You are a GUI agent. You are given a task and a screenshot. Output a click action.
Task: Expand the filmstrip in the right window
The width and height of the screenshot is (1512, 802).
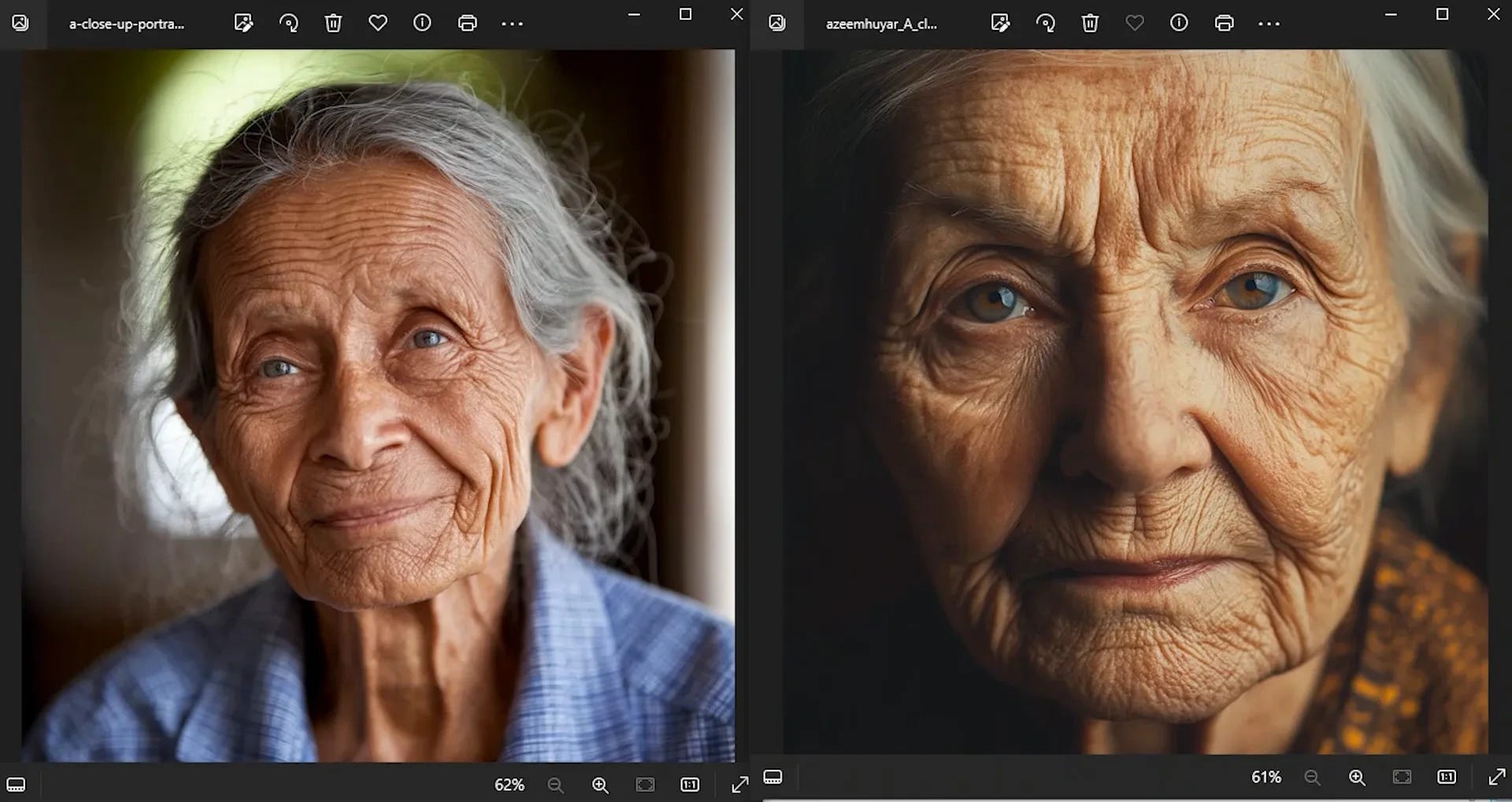click(x=773, y=778)
